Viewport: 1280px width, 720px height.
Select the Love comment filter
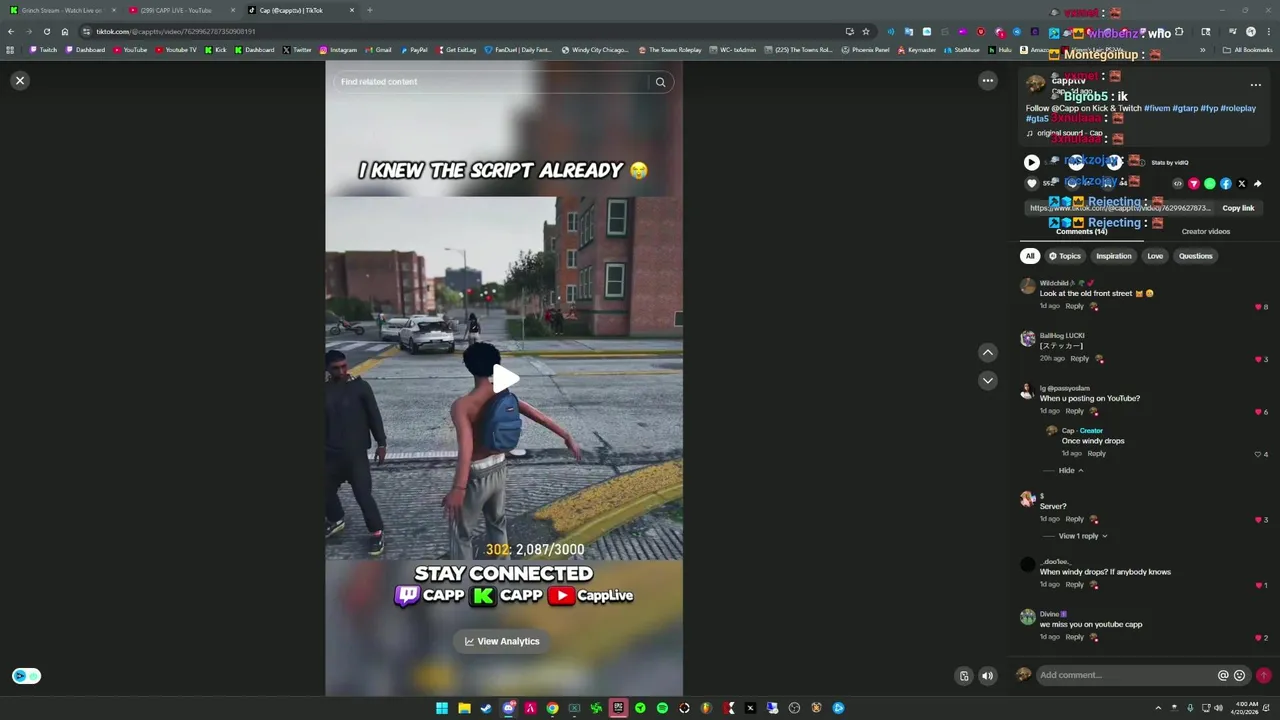tap(1155, 256)
